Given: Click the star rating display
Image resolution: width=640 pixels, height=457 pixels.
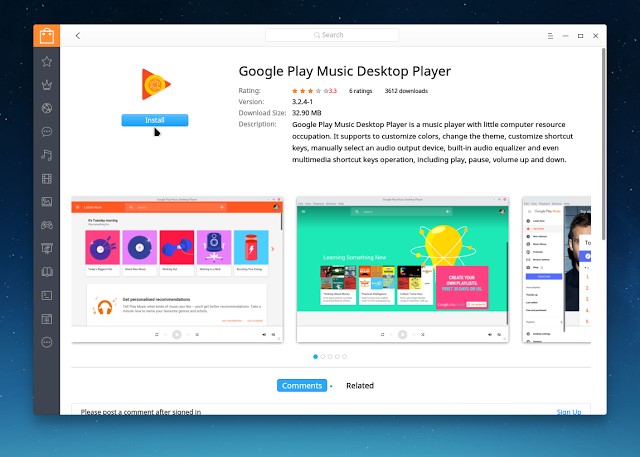Looking at the screenshot, I should pos(308,91).
